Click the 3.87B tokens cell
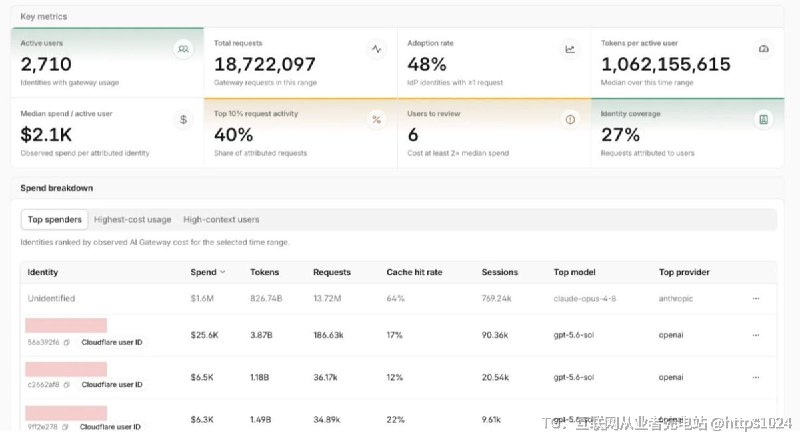Viewport: 800px width, 435px height. coord(261,336)
